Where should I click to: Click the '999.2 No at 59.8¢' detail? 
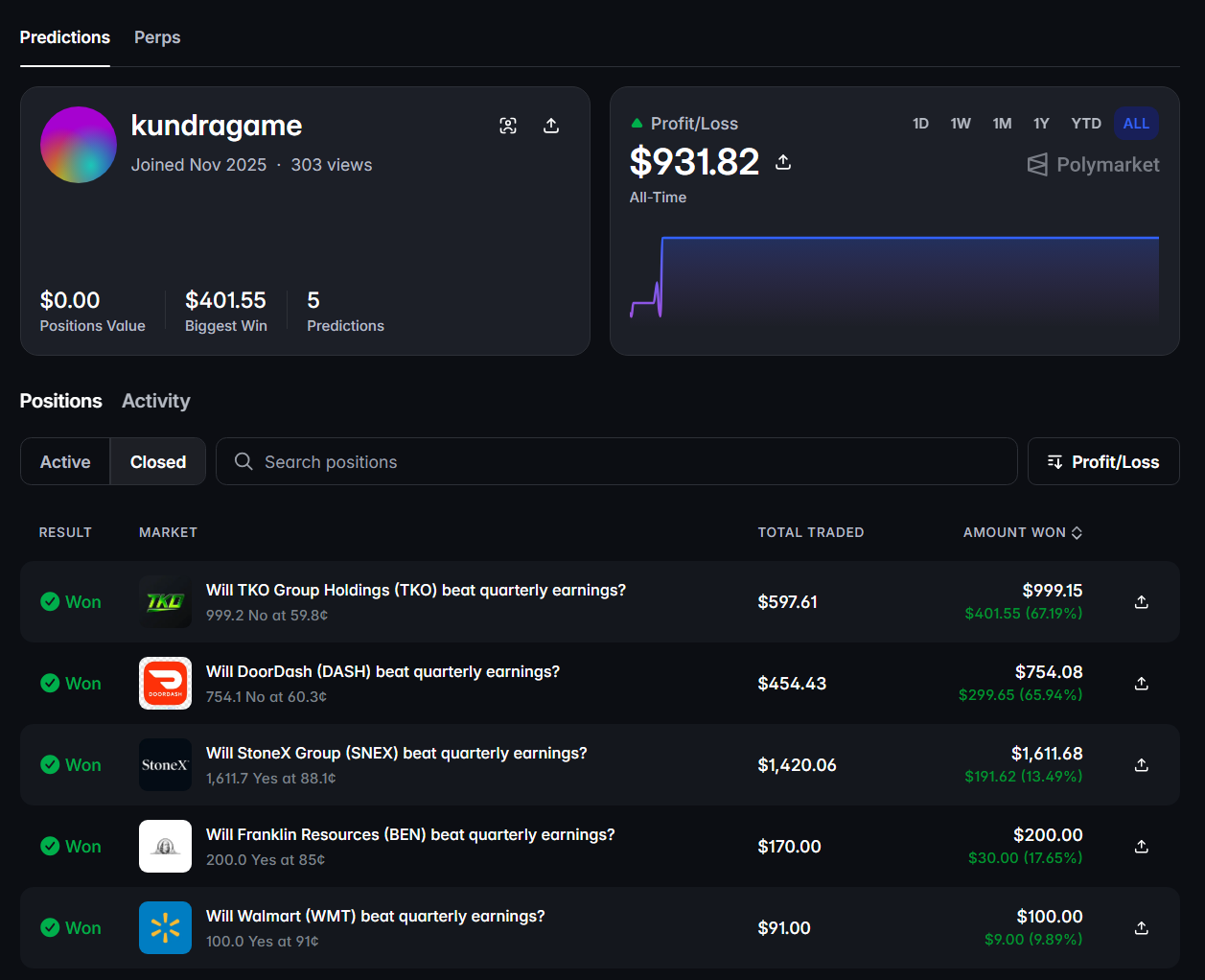[x=267, y=616]
